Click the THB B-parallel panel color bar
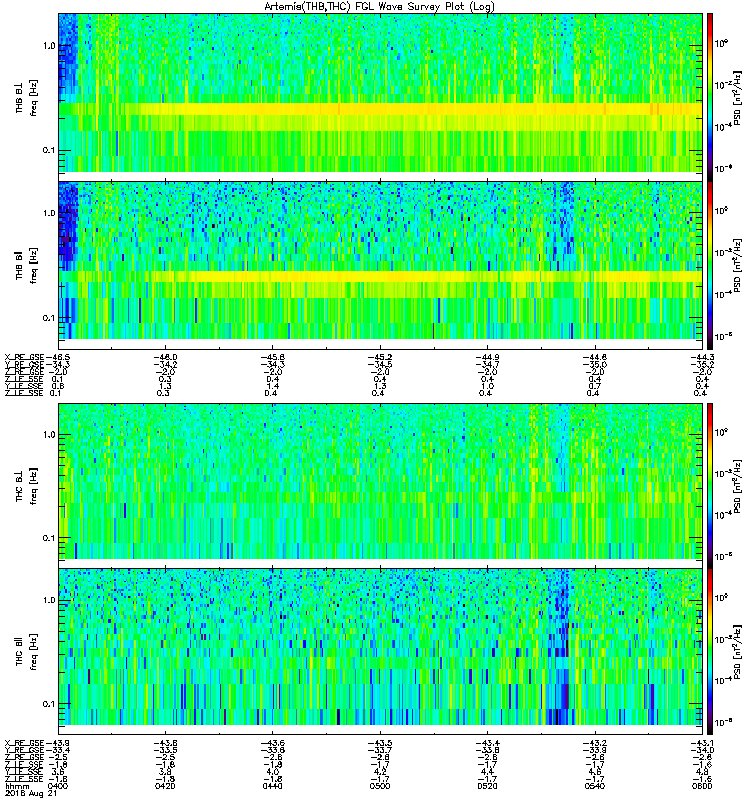 (x=710, y=265)
